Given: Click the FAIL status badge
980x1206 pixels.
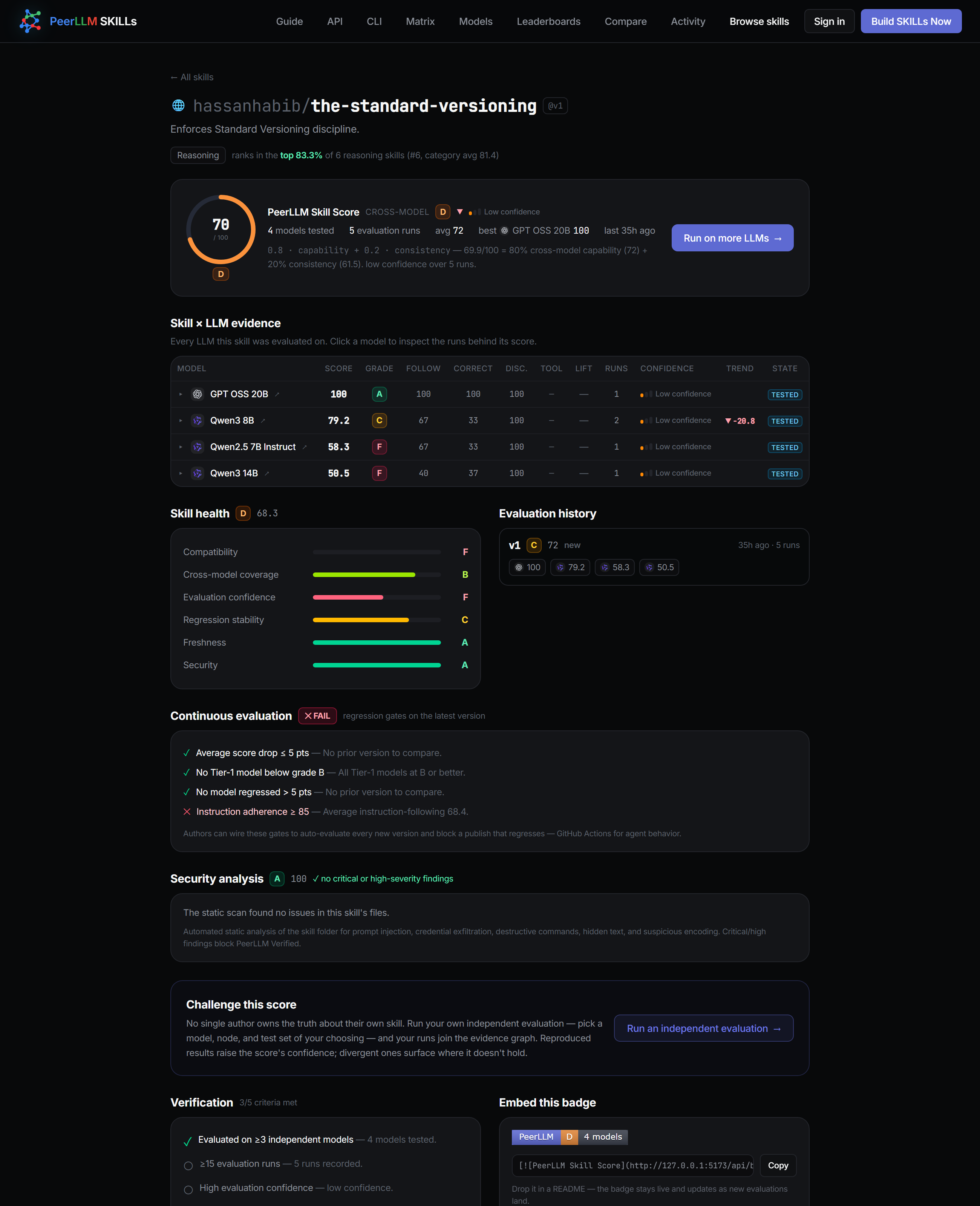Looking at the screenshot, I should coord(317,716).
